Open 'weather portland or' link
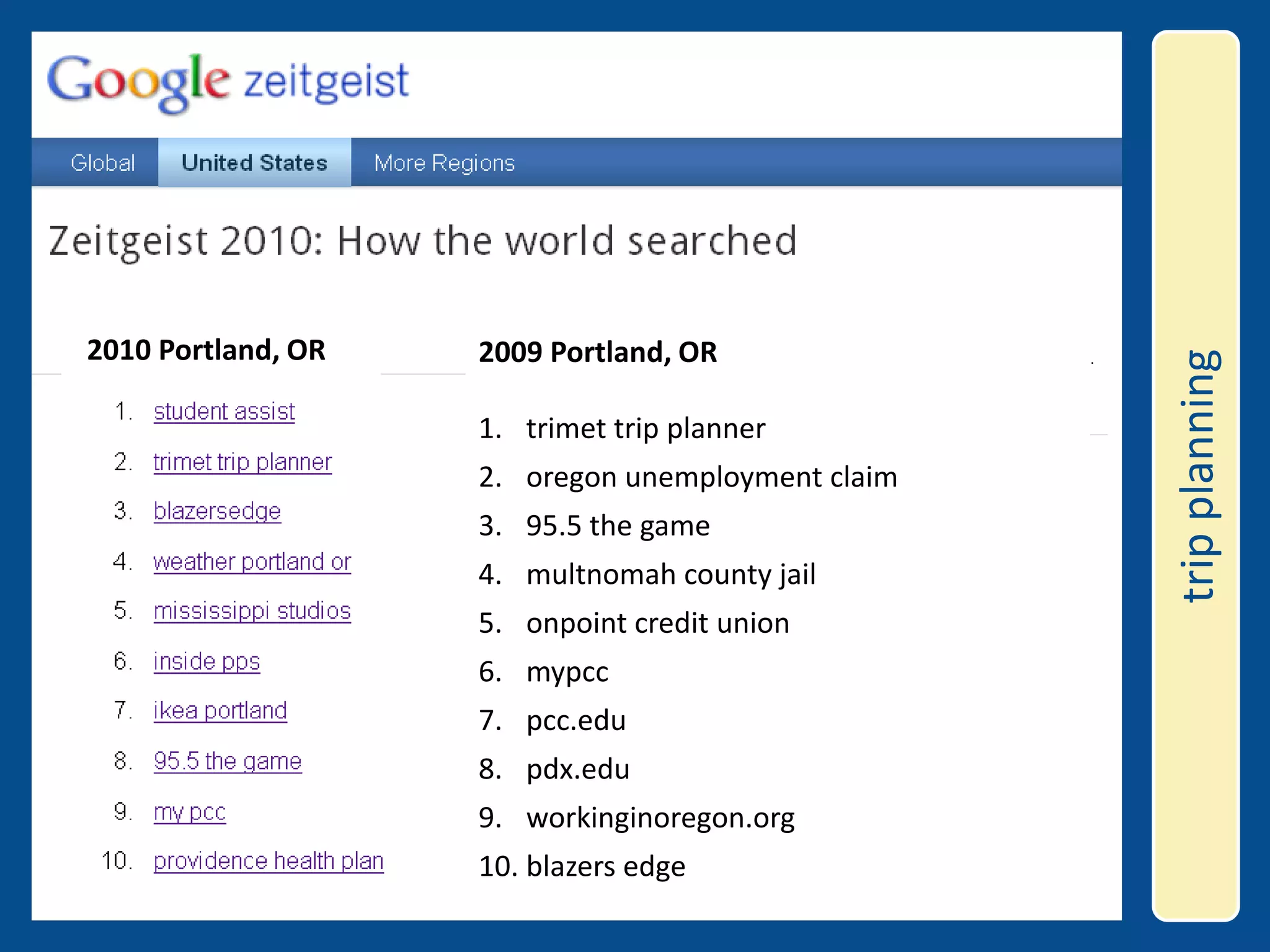 (x=252, y=562)
